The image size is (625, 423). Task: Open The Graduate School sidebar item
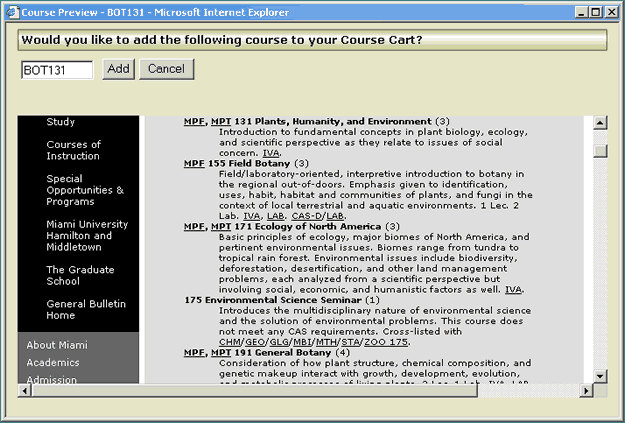[80, 275]
